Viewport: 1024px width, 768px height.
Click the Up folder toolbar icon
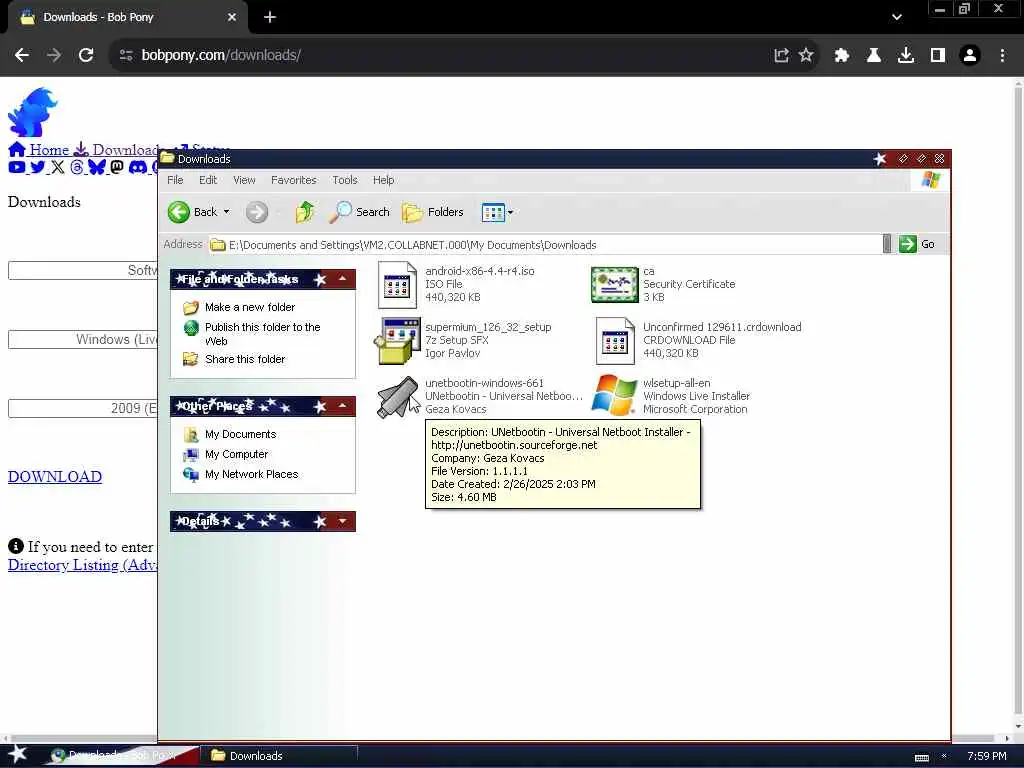(304, 212)
